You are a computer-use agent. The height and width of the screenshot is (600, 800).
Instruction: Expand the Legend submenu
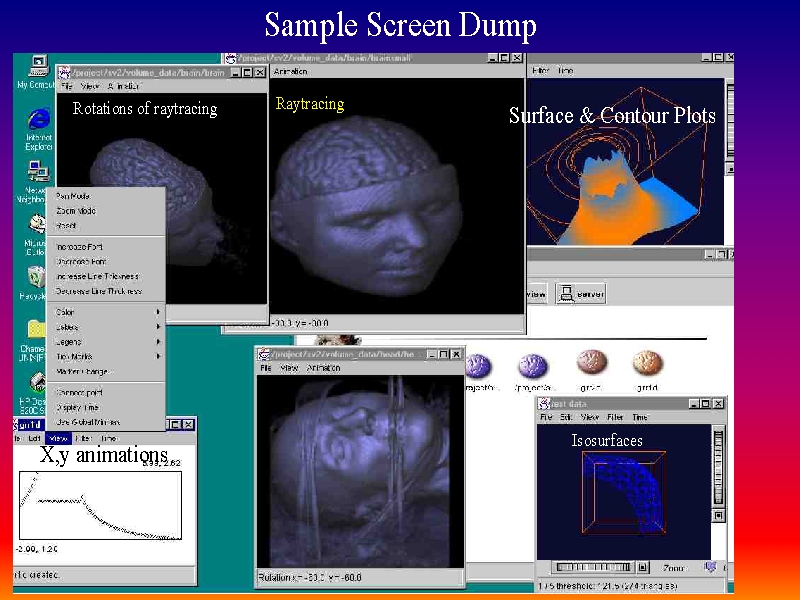106,342
